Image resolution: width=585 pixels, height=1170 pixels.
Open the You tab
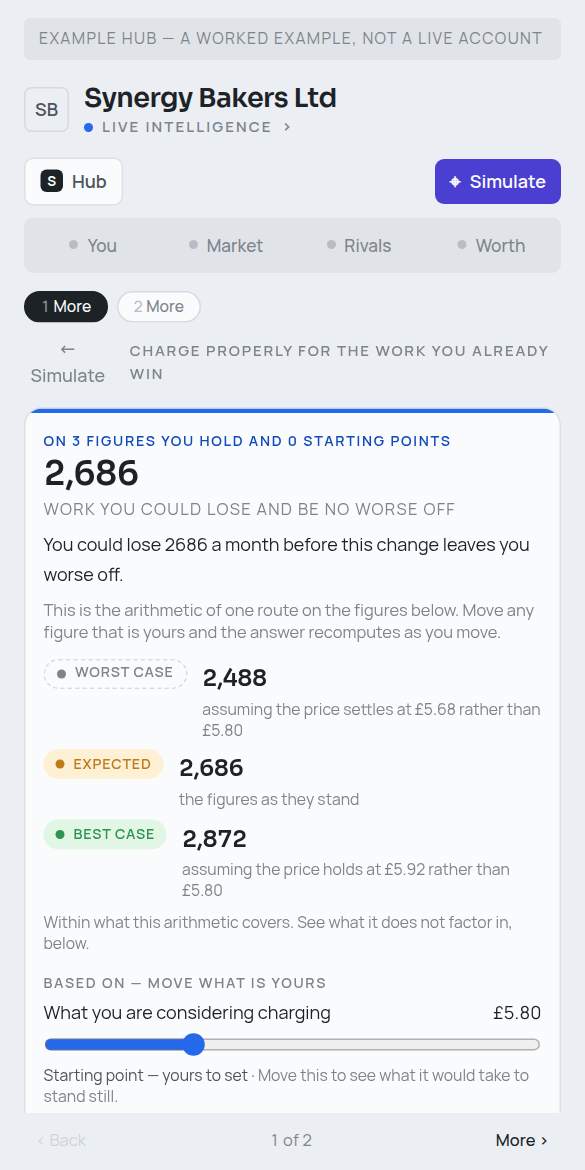pyautogui.click(x=93, y=245)
